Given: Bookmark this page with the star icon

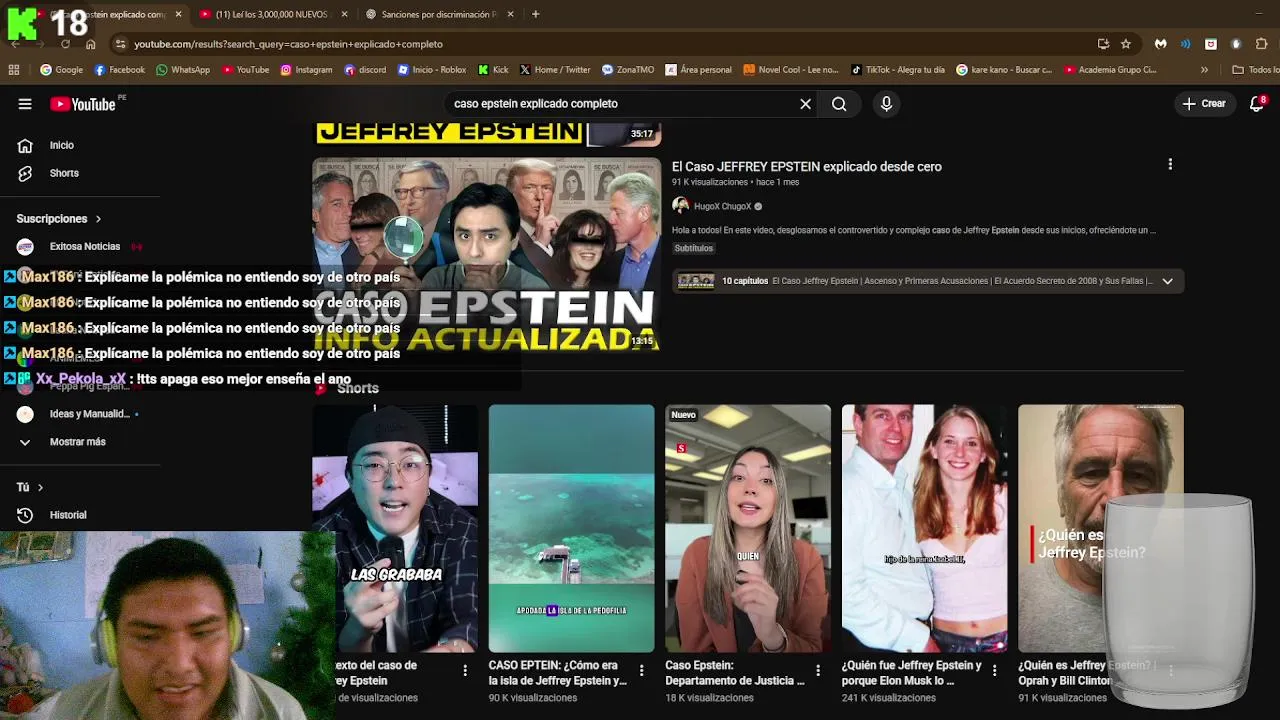Looking at the screenshot, I should click(1126, 44).
